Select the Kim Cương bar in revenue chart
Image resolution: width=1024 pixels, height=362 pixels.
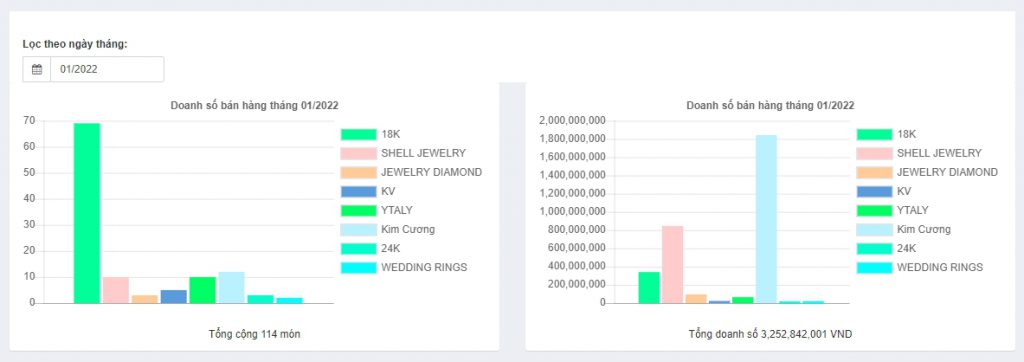[766, 219]
